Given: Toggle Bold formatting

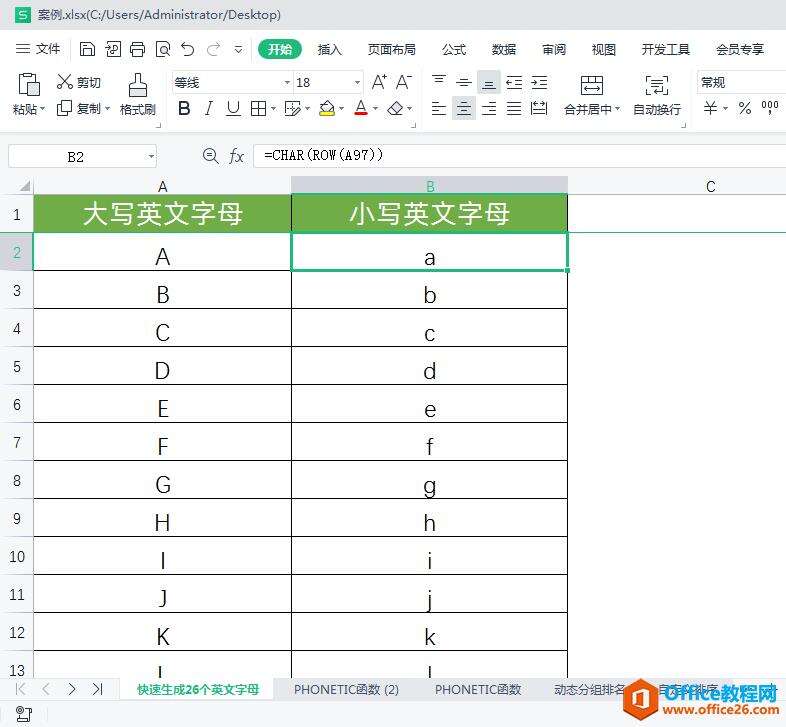Looking at the screenshot, I should (184, 109).
